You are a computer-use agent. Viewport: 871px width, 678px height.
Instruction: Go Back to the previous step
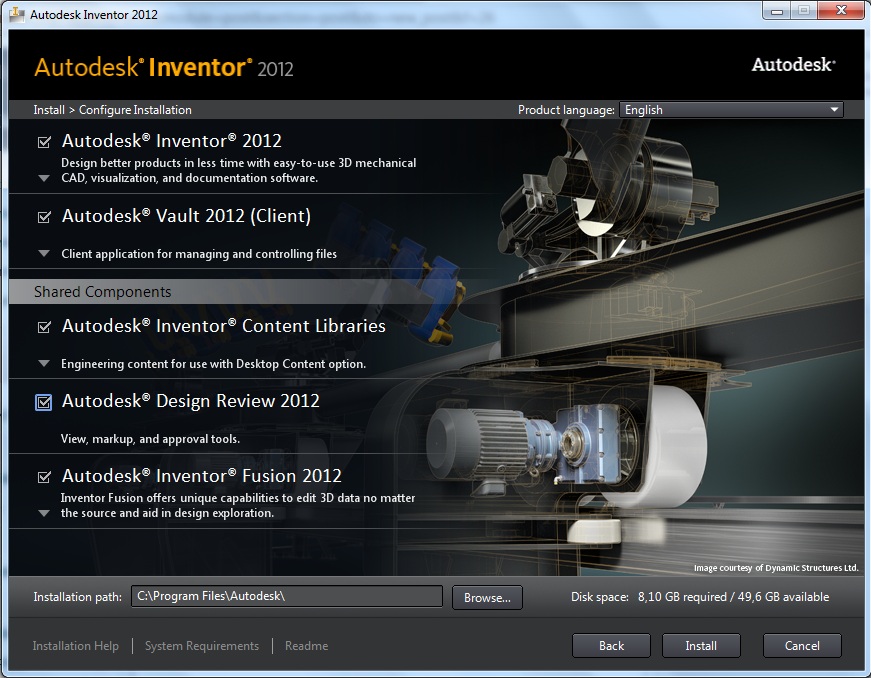pos(611,646)
